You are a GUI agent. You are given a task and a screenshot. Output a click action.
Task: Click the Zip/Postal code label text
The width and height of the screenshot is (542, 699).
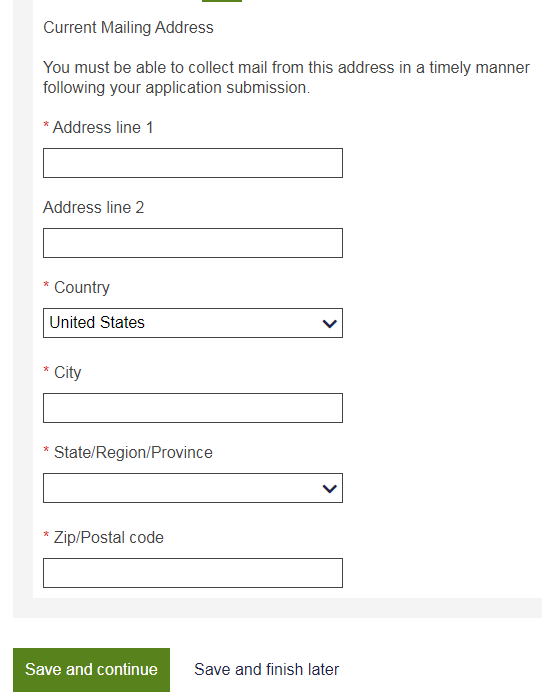[109, 538]
